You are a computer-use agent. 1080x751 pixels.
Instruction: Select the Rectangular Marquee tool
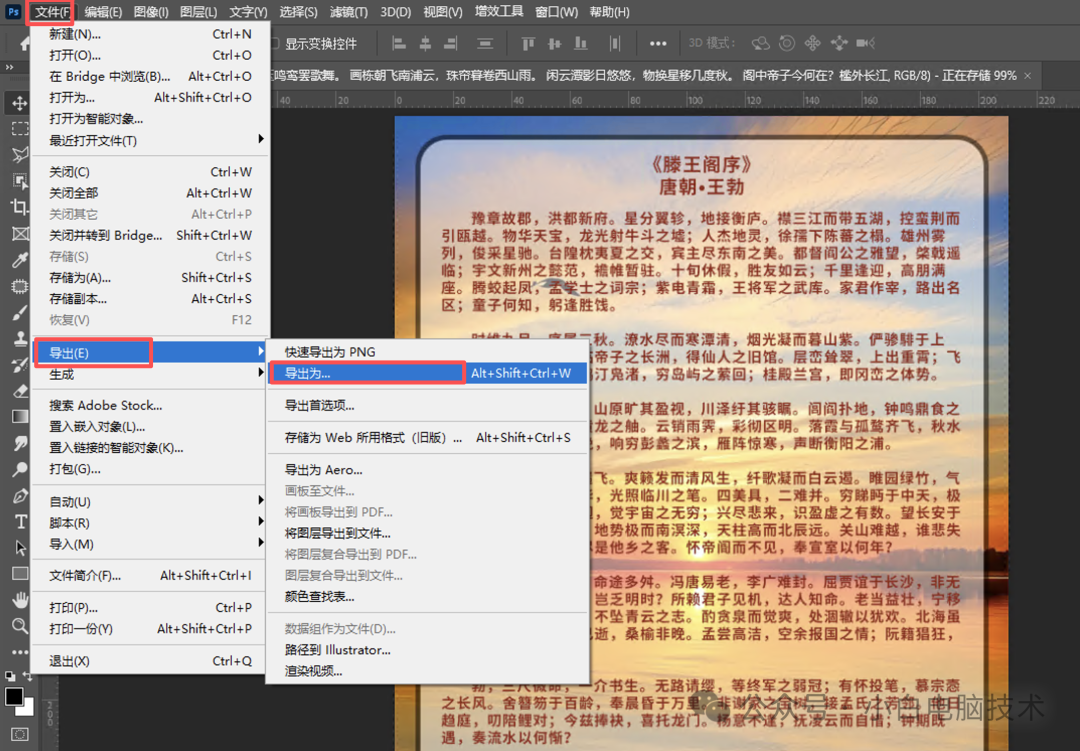pos(19,129)
